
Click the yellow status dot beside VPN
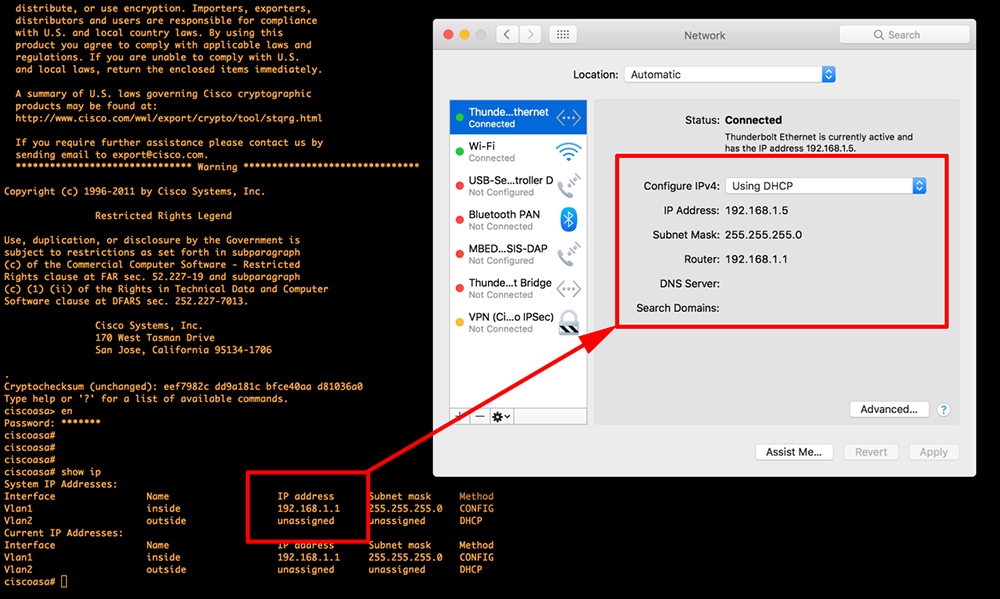pos(459,322)
